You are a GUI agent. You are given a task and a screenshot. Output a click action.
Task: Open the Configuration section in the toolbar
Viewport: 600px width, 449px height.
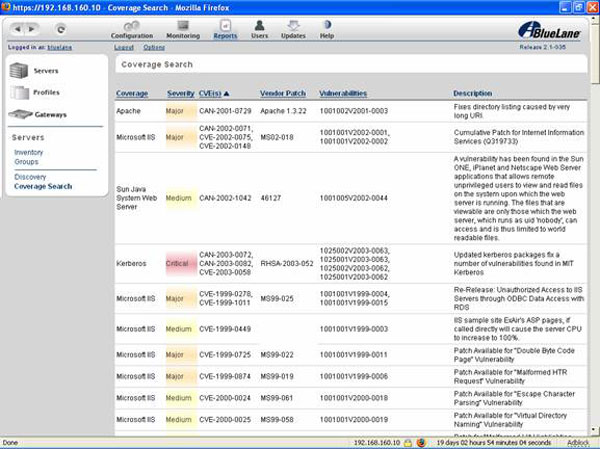pos(132,29)
